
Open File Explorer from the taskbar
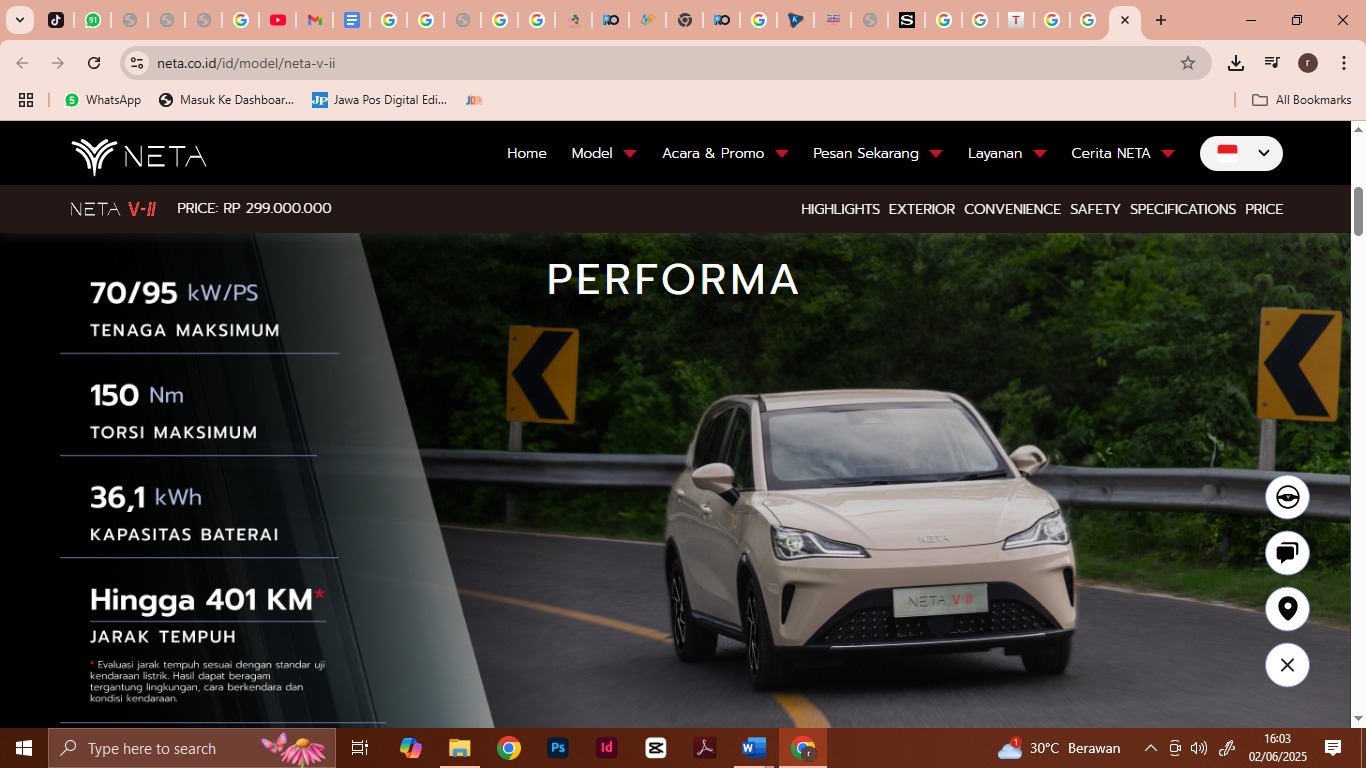pyautogui.click(x=459, y=748)
